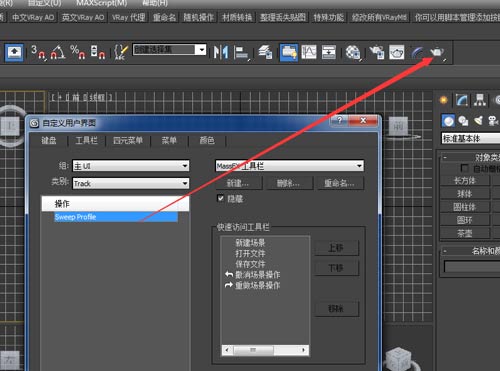This screenshot has width=500, height=371.
Task: Switch to the 键盘 tab
Action: pyautogui.click(x=49, y=140)
